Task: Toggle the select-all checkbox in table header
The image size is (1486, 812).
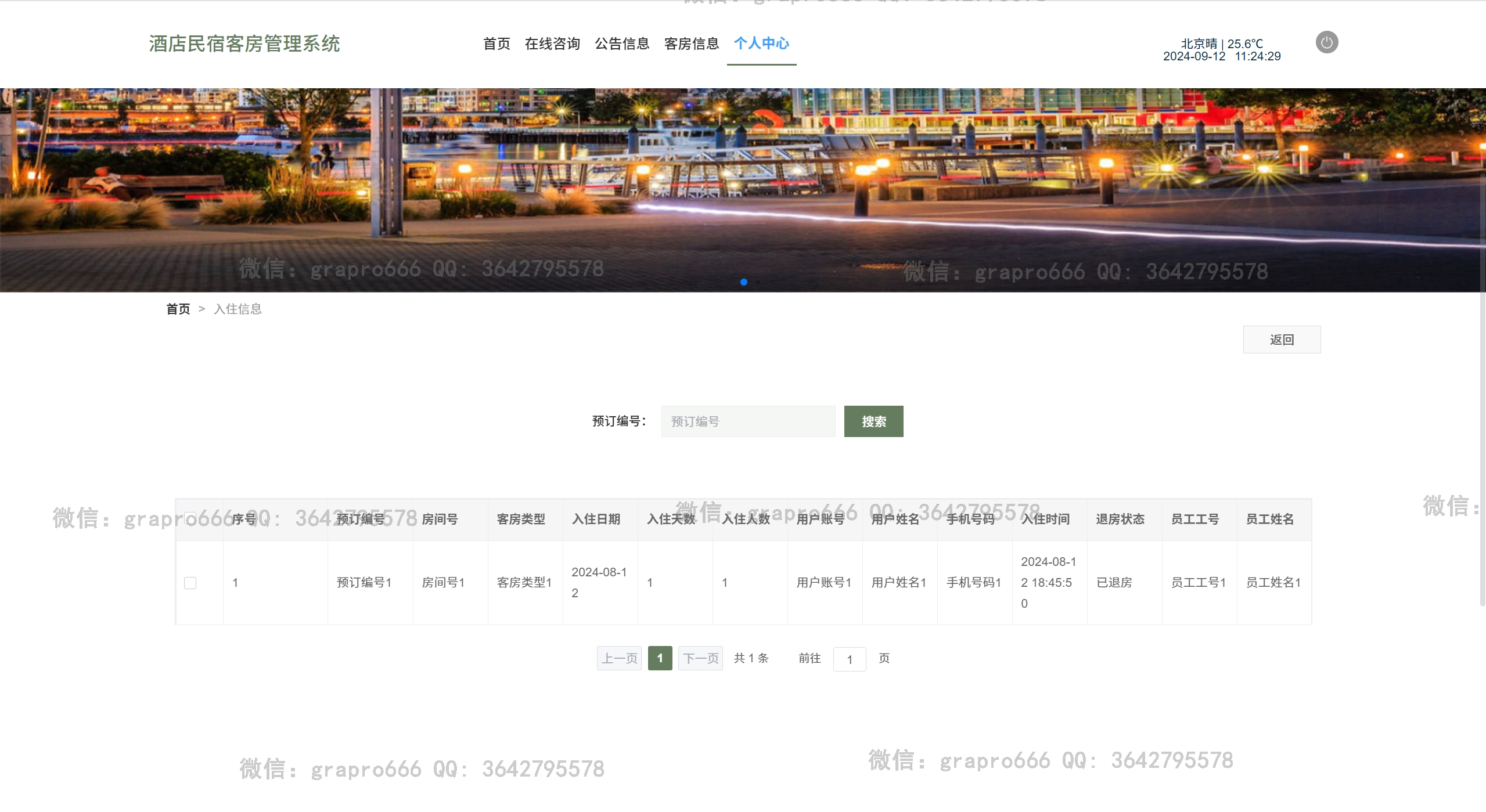Action: pyautogui.click(x=190, y=518)
